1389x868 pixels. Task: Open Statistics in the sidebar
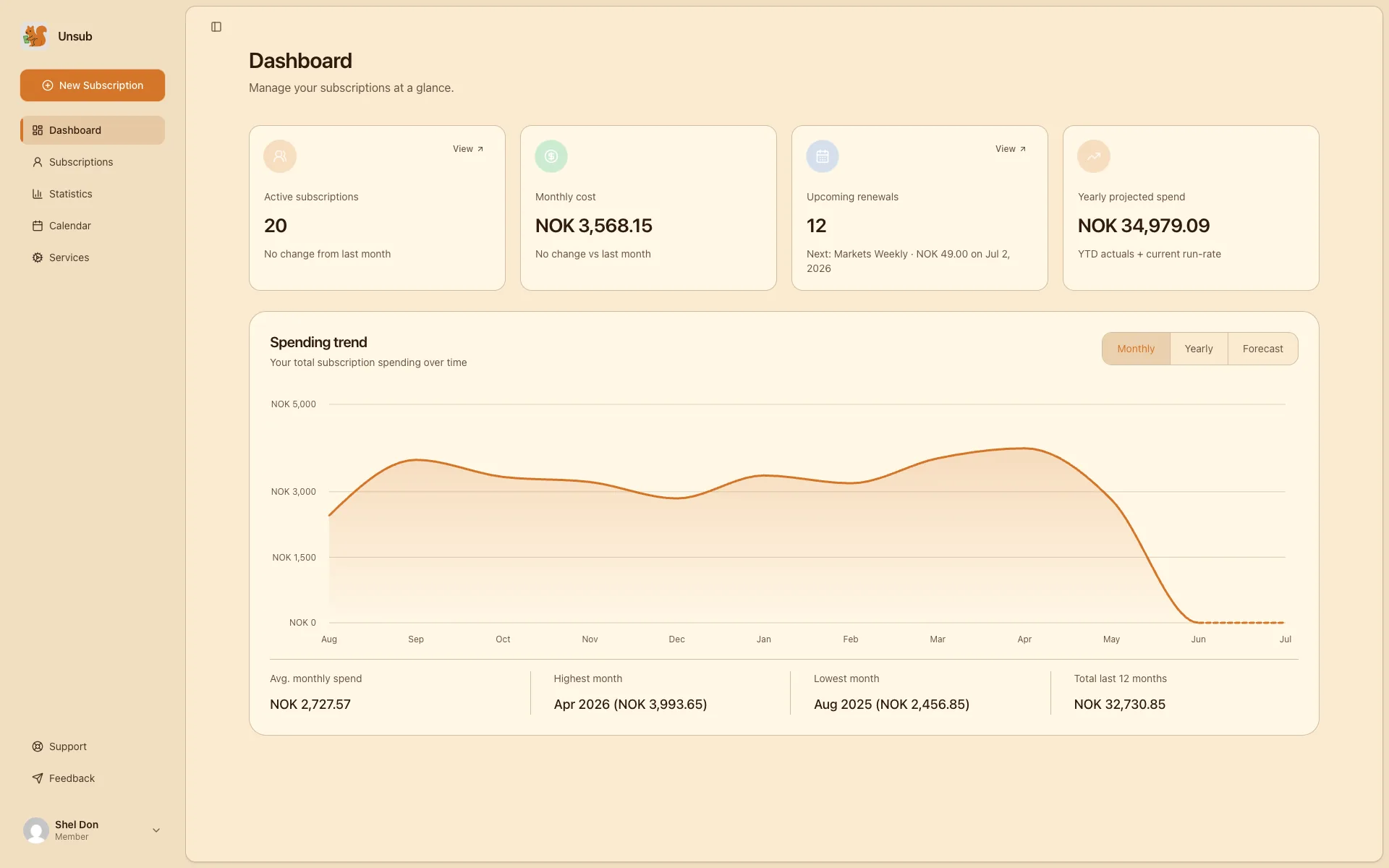(93, 194)
